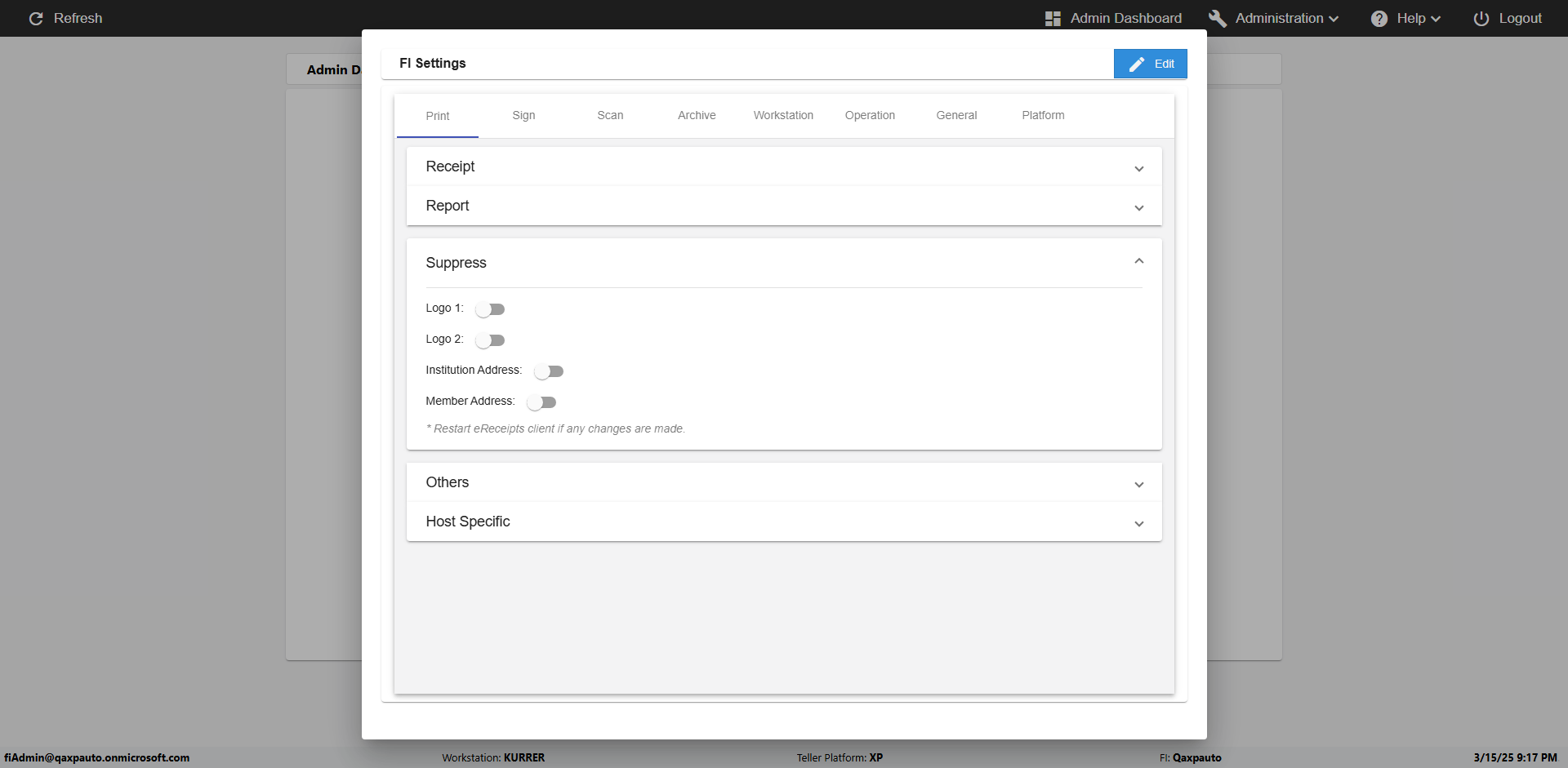
Task: Expand the Report section chevron
Action: (1139, 208)
